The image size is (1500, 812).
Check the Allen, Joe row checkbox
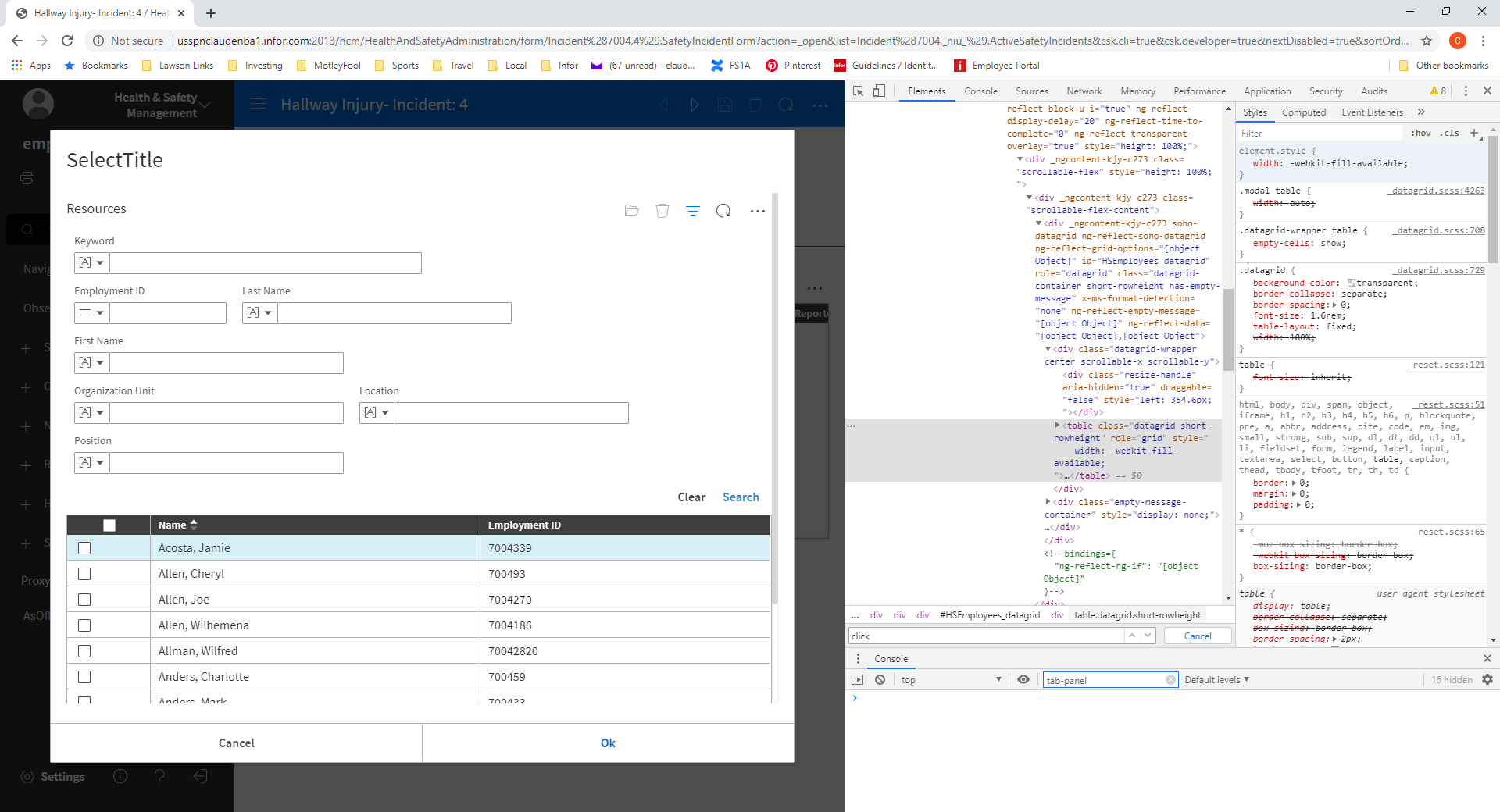click(84, 600)
